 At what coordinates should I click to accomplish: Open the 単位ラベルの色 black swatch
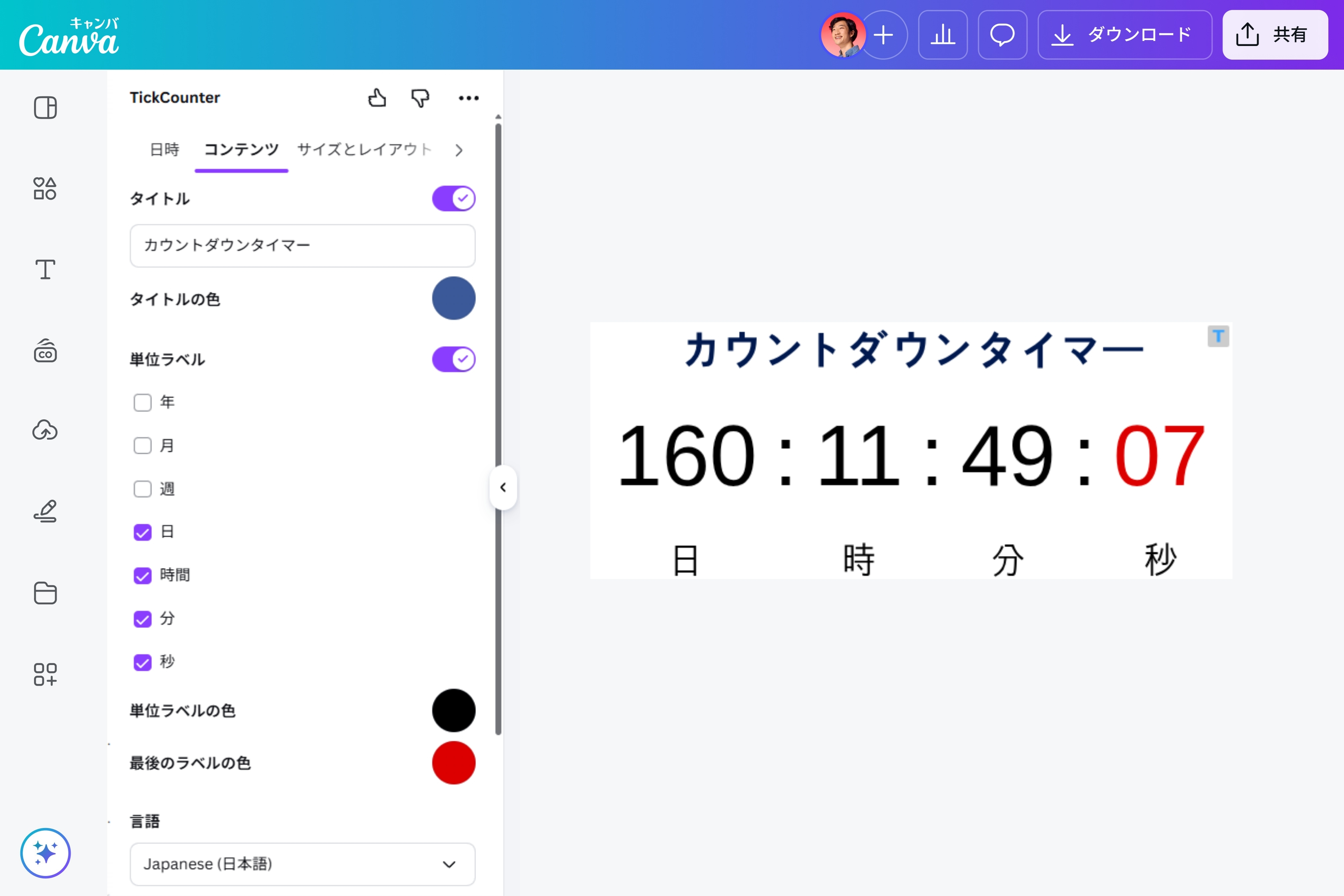point(454,710)
